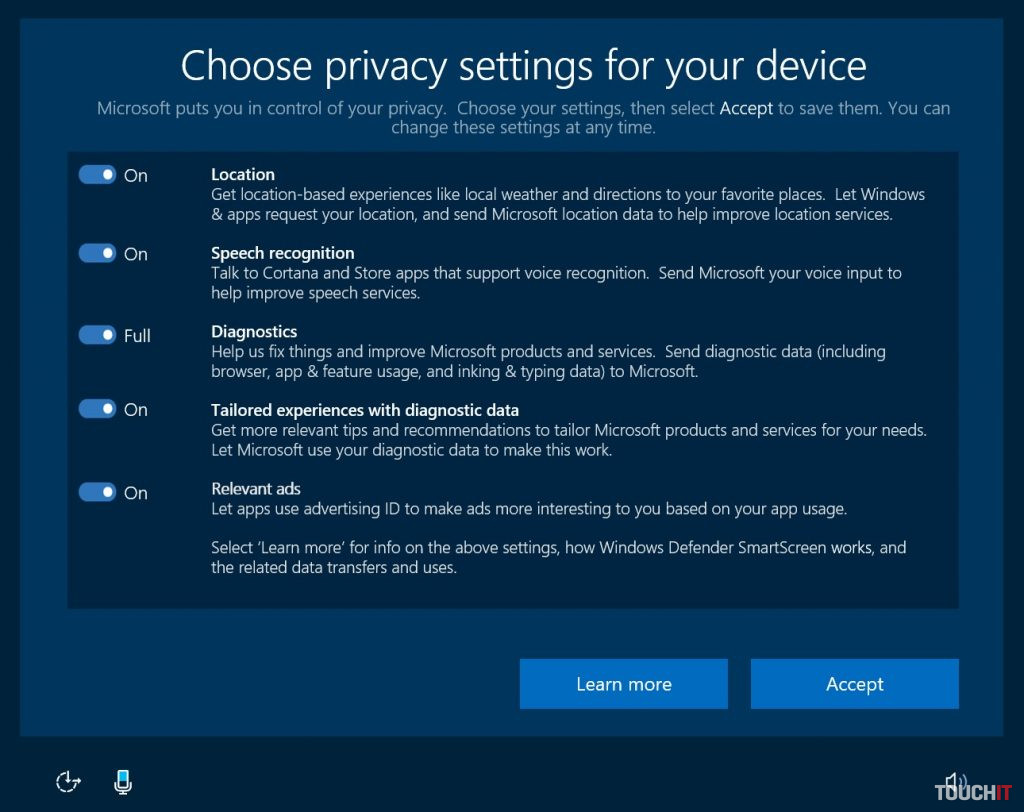Click the Accept button
Viewport: 1024px width, 812px height.
[x=854, y=684]
